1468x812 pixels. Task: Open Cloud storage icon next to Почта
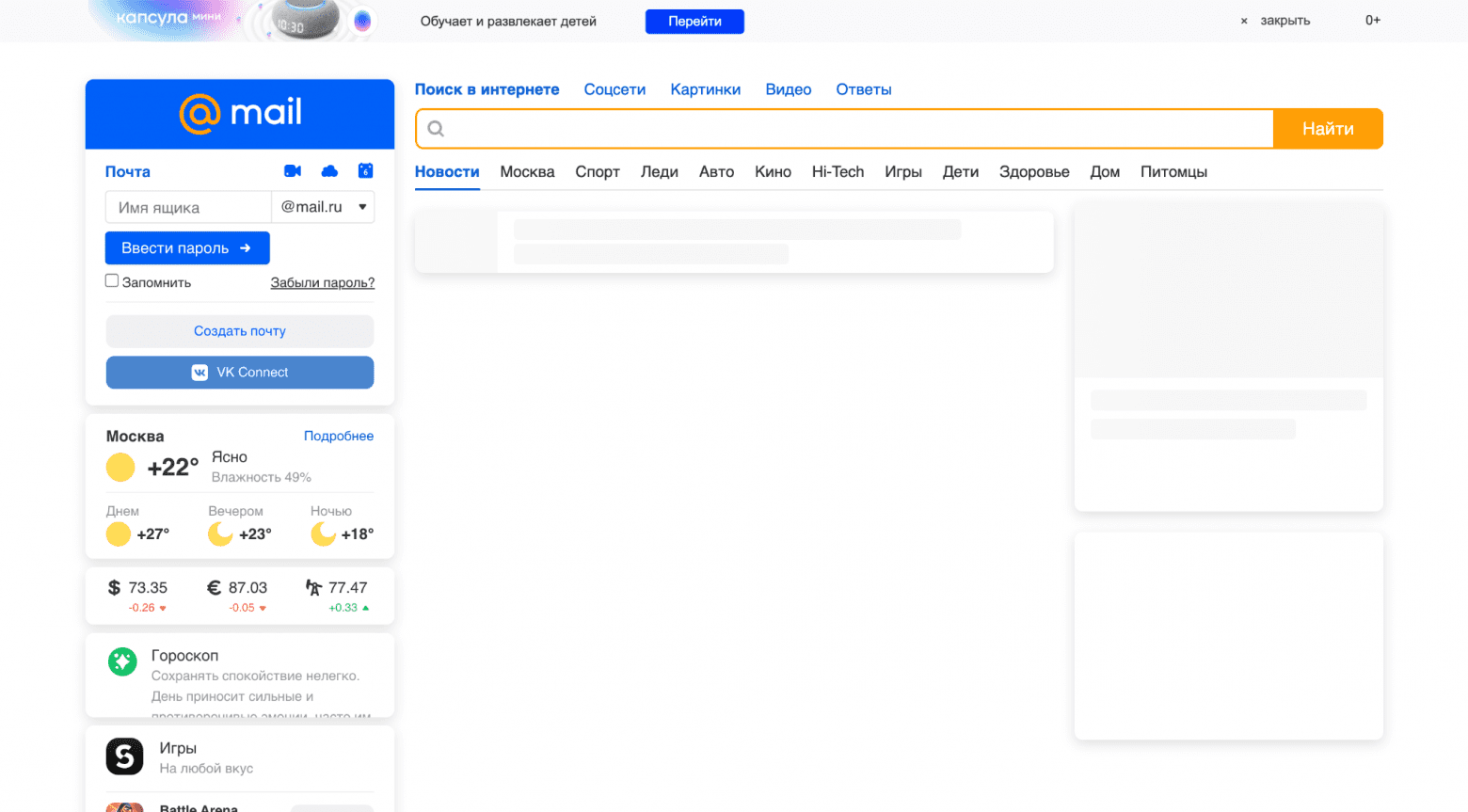pos(328,171)
